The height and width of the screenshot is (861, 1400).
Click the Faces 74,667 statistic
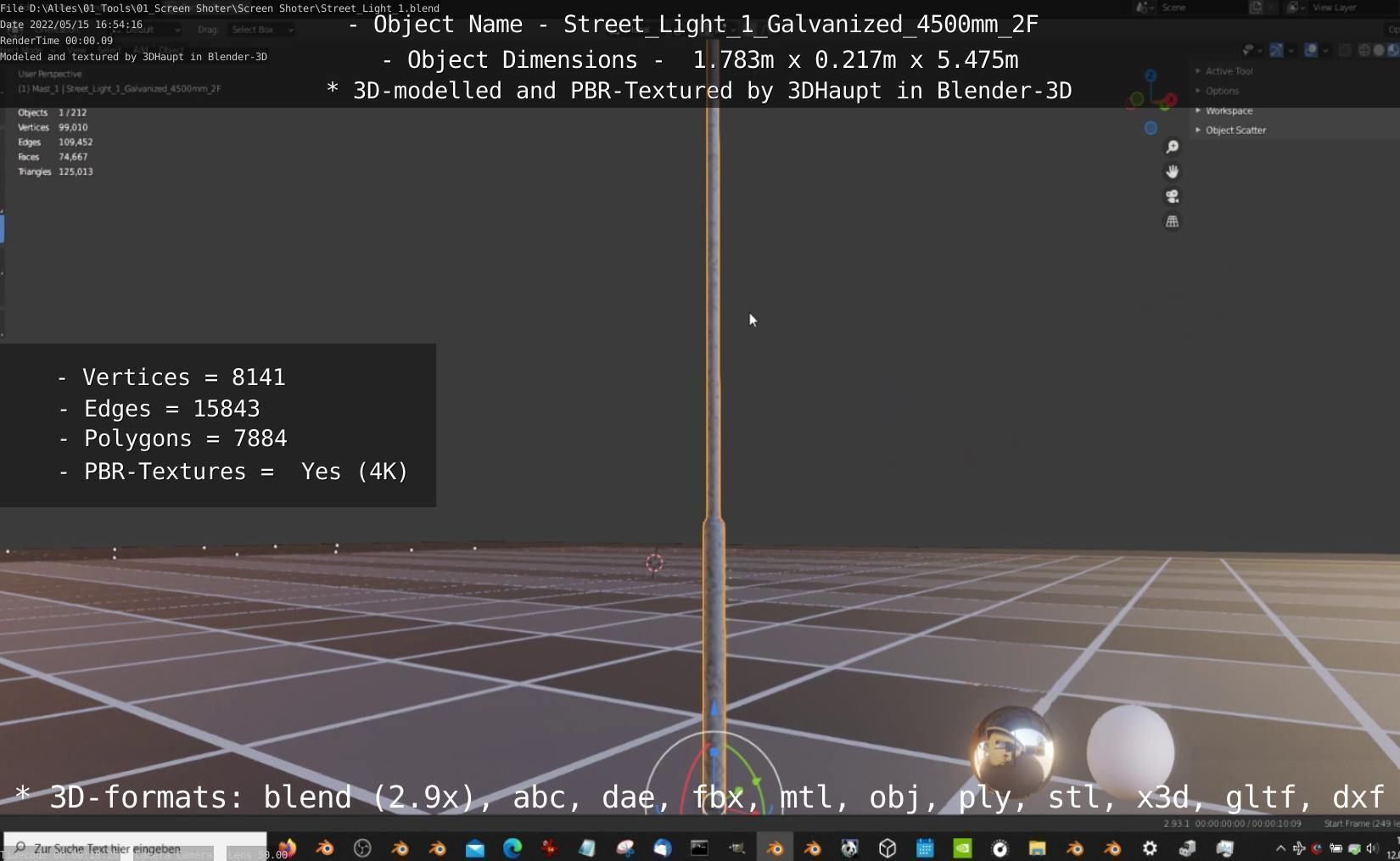tap(53, 157)
